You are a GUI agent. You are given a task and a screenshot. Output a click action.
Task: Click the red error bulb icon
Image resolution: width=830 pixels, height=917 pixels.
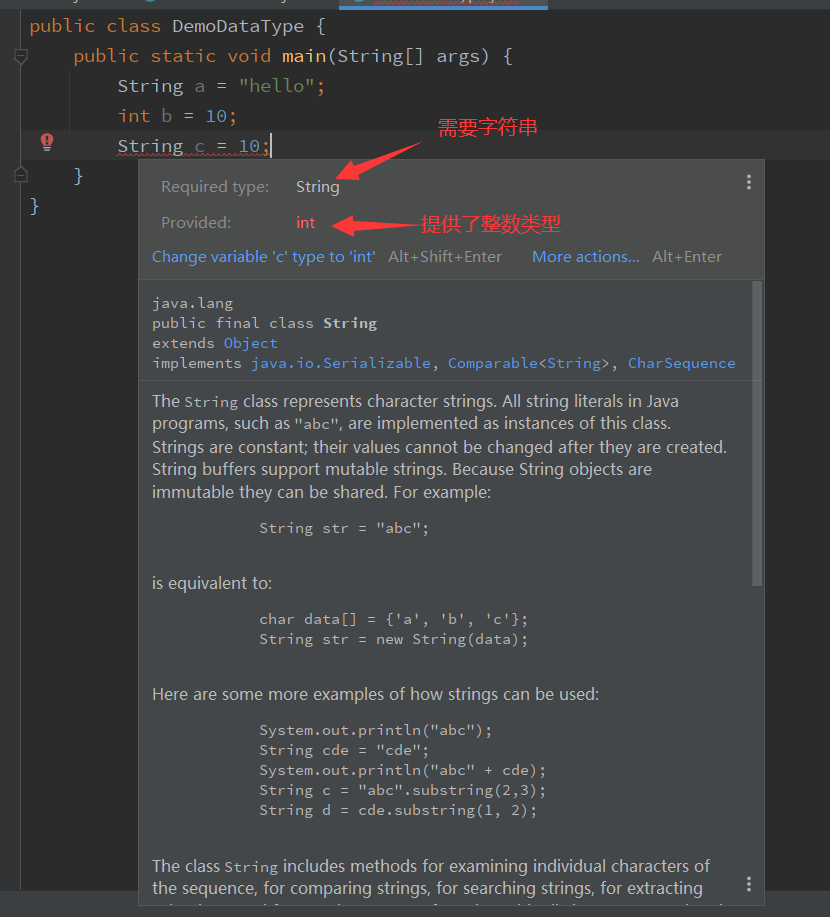(47, 142)
